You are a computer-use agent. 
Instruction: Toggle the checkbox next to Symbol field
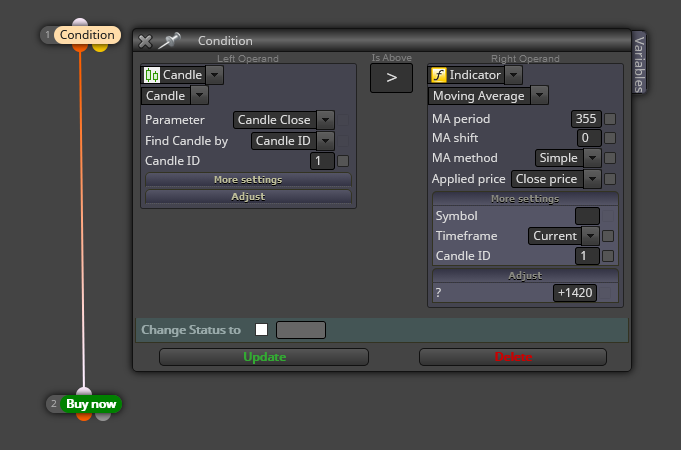[608, 216]
